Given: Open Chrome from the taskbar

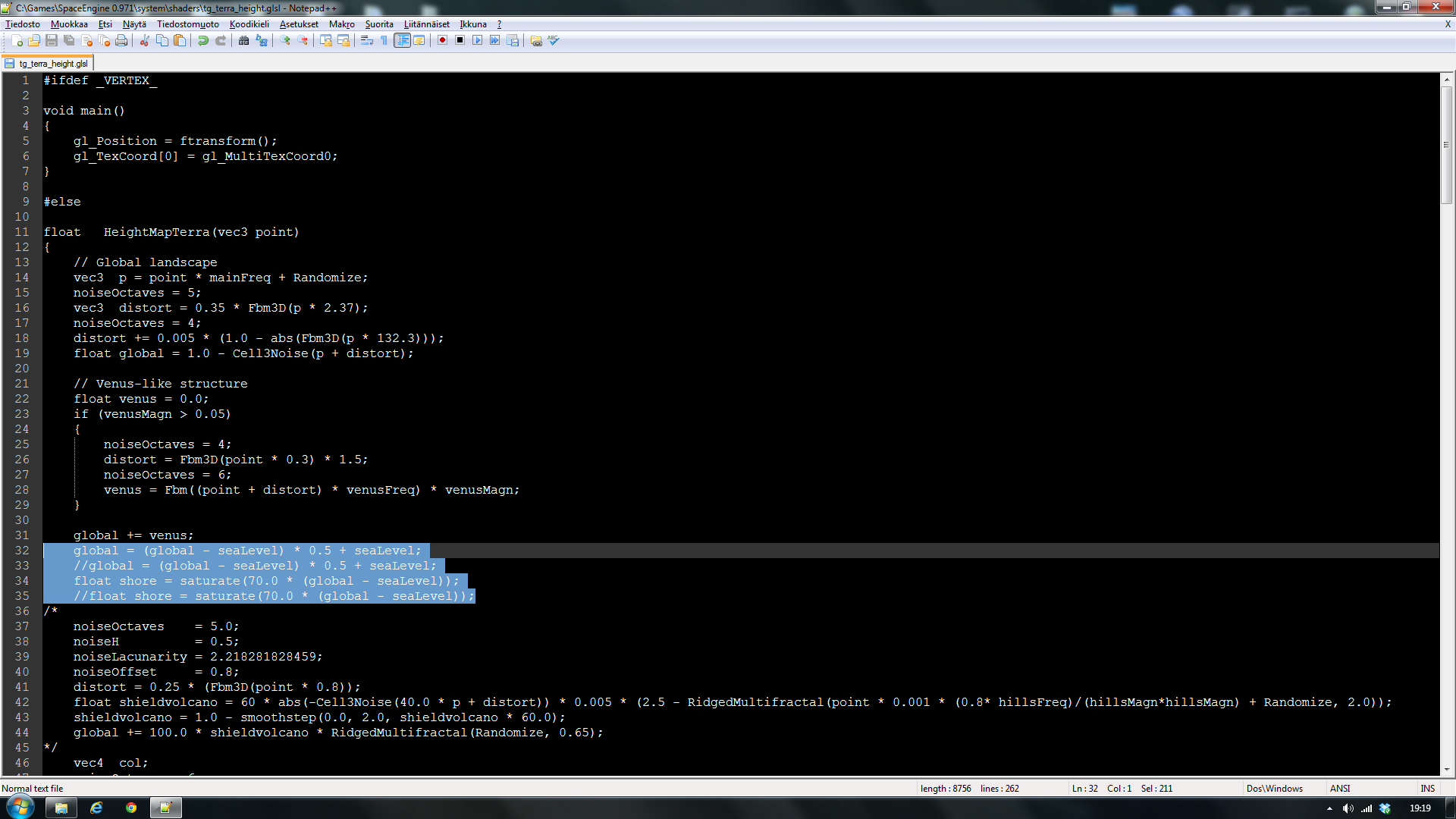Looking at the screenshot, I should pyautogui.click(x=131, y=808).
